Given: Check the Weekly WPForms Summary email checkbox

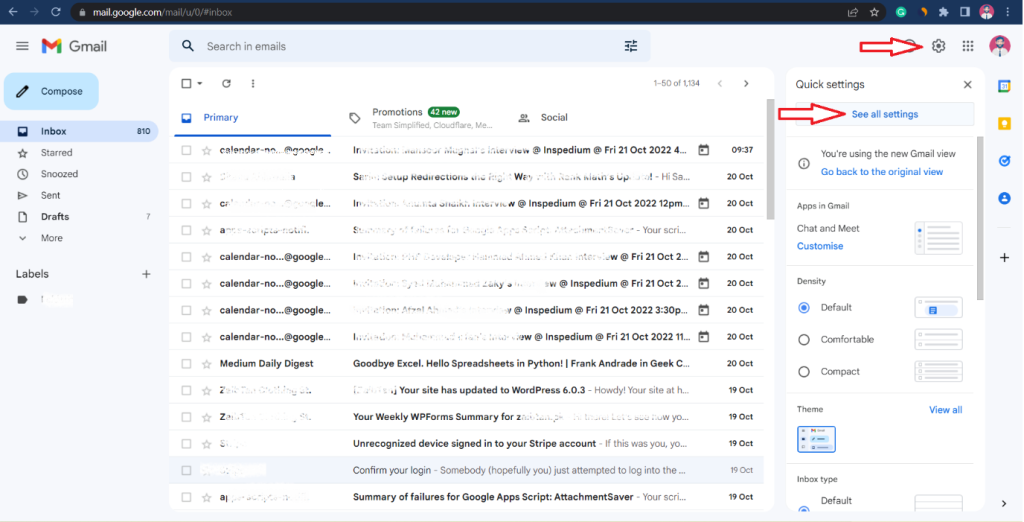Looking at the screenshot, I should click(x=186, y=417).
